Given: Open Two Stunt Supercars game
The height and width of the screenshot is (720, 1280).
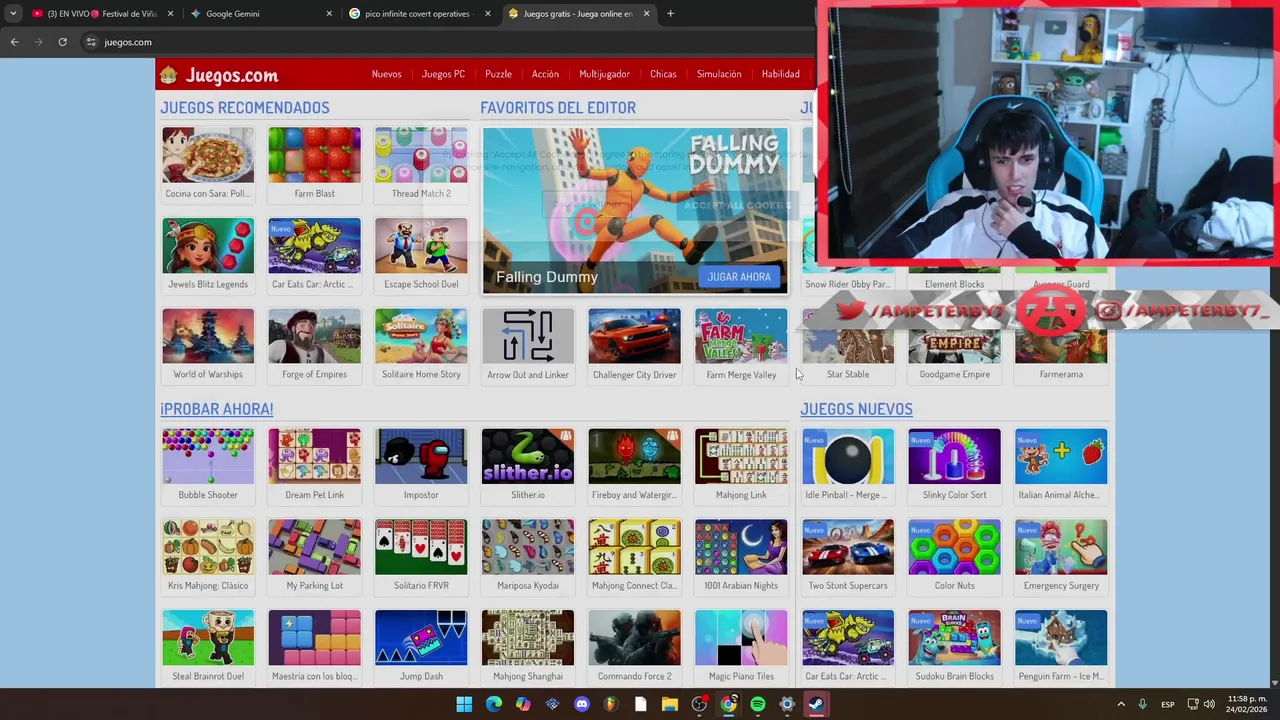Looking at the screenshot, I should 848,556.
